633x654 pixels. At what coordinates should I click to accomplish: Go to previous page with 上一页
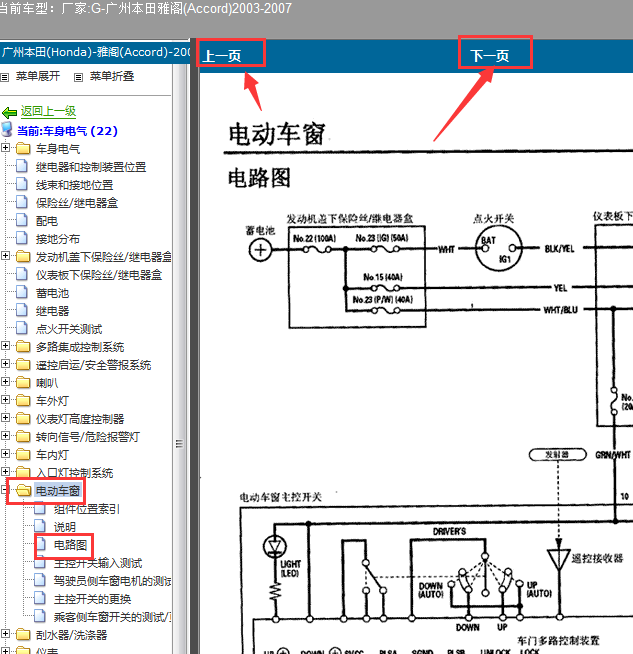[x=222, y=55]
